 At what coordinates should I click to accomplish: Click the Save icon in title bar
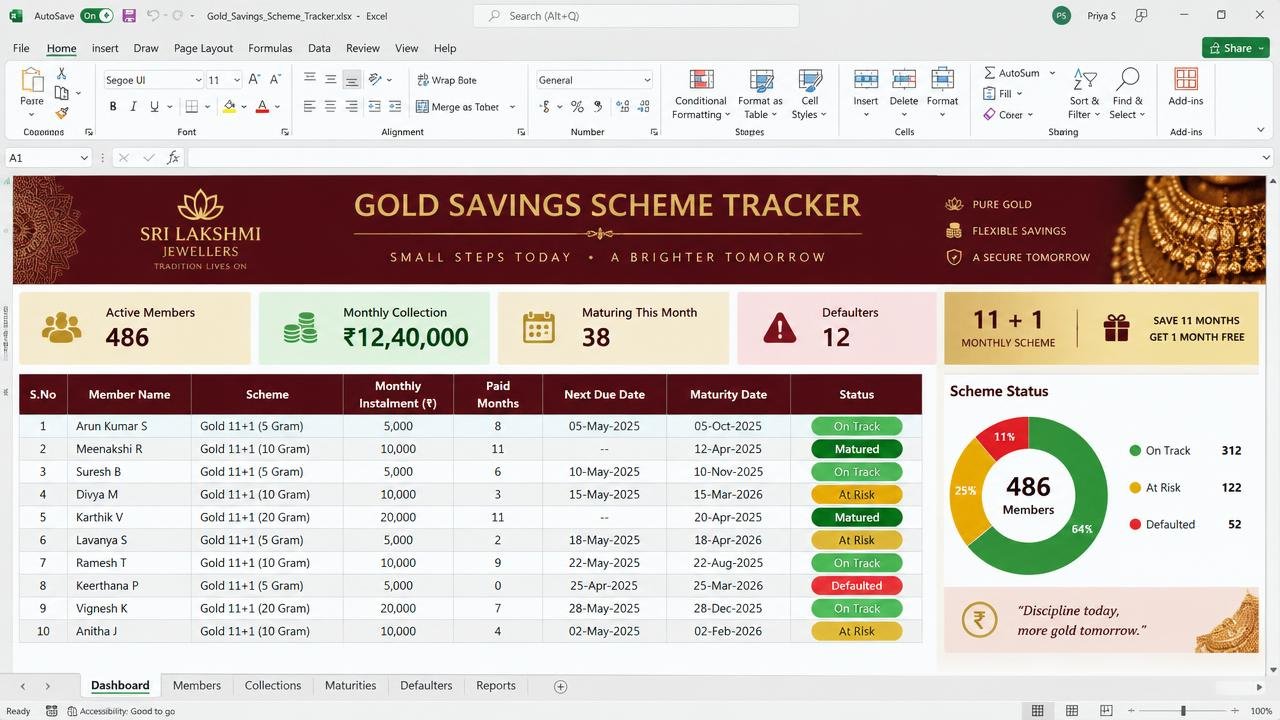point(129,16)
